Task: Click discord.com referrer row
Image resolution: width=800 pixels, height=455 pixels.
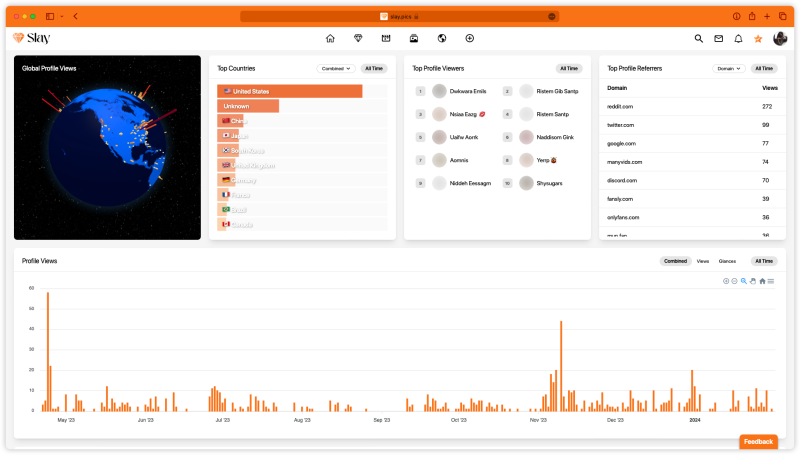Action: [x=692, y=181]
